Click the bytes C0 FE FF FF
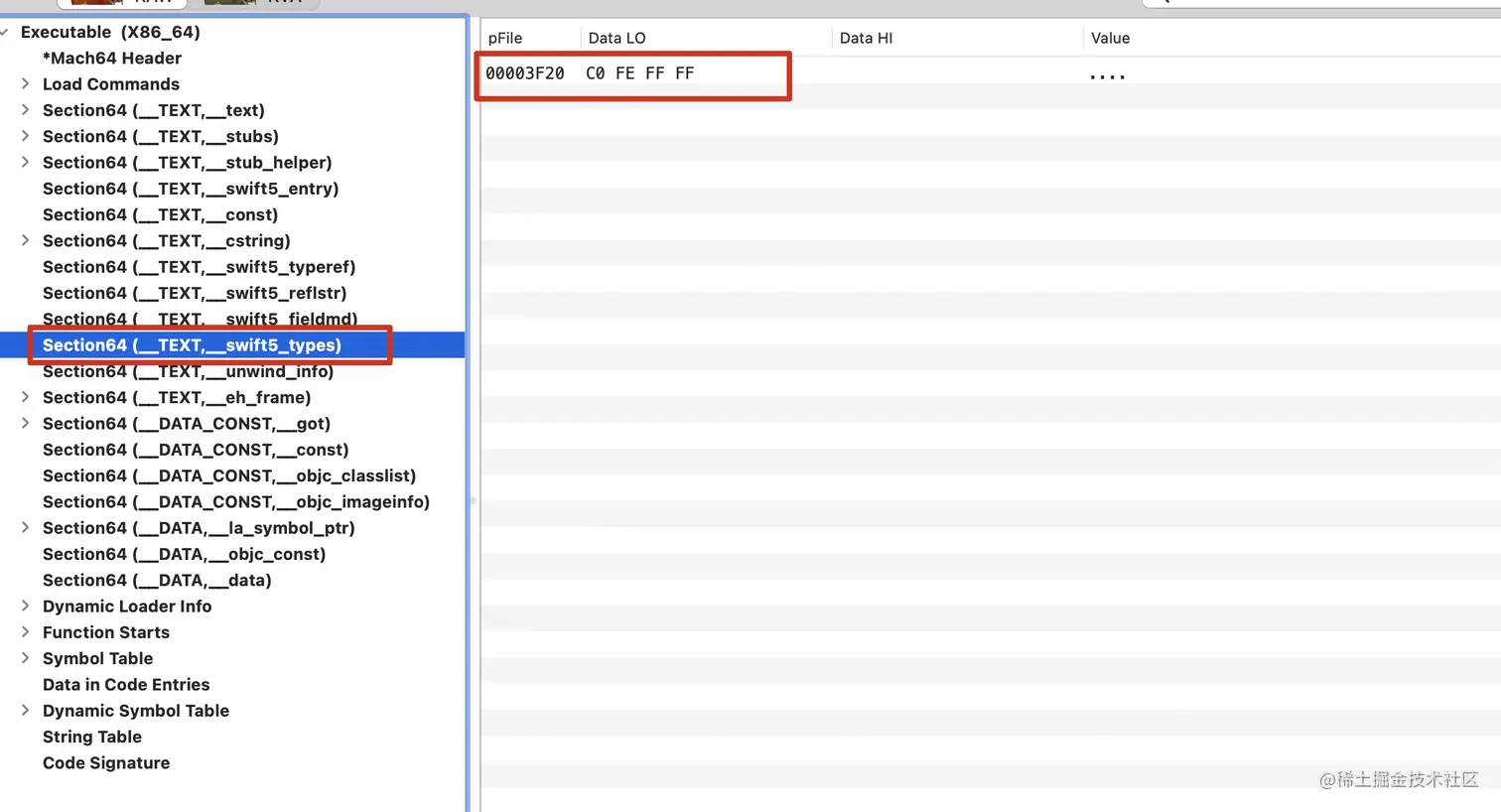 pyautogui.click(x=640, y=73)
